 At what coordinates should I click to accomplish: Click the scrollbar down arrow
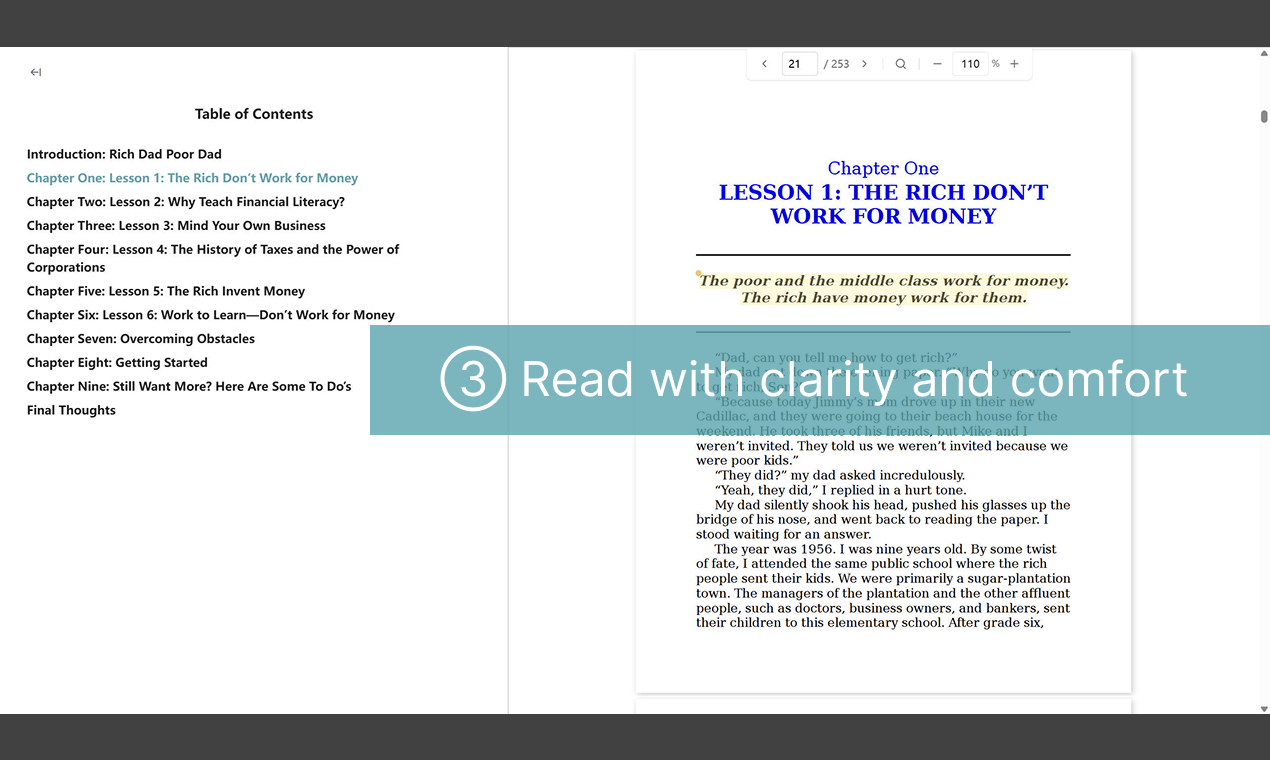click(x=1264, y=708)
